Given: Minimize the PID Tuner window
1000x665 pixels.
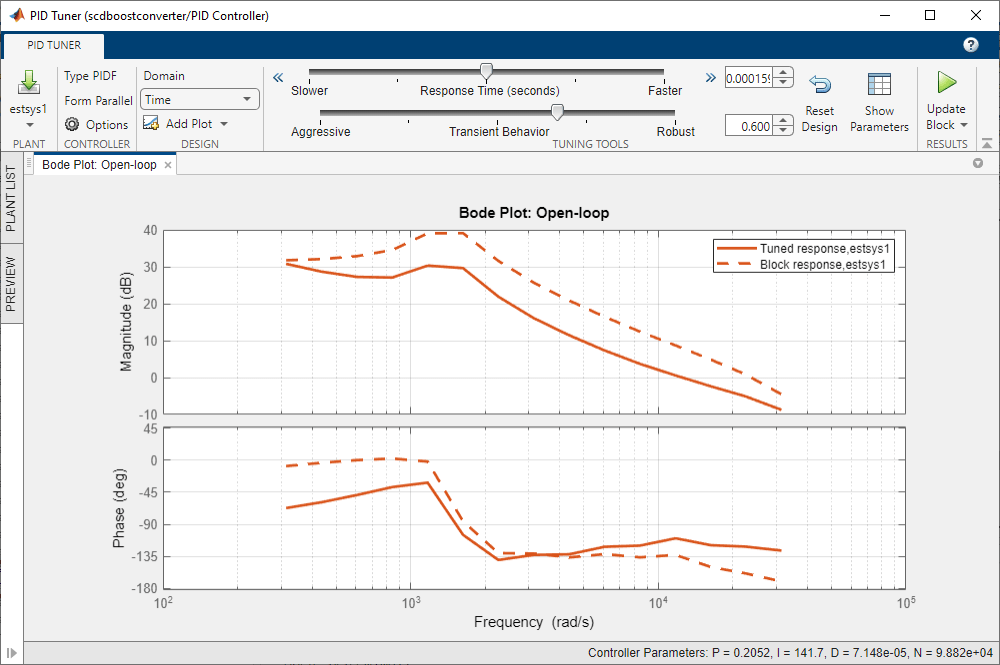Looking at the screenshot, I should (885, 15).
